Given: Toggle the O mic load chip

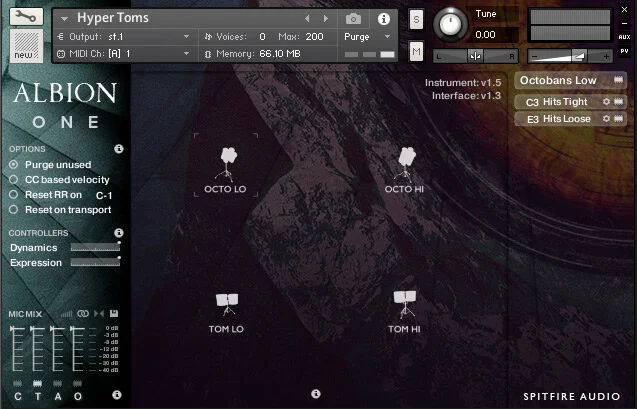Looking at the screenshot, I should coord(78,383).
